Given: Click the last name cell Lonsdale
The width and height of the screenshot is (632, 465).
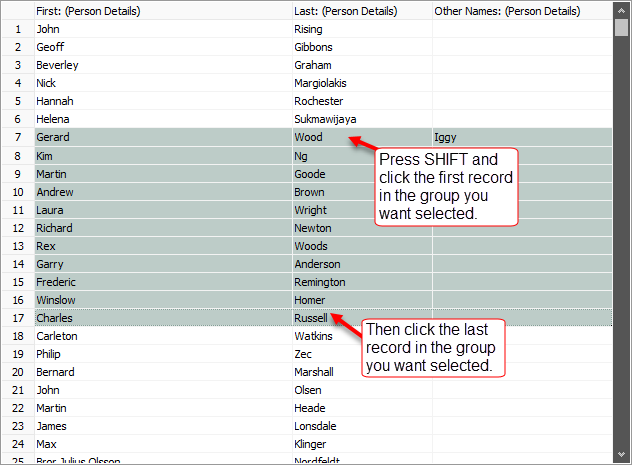Looking at the screenshot, I should tap(317, 426).
